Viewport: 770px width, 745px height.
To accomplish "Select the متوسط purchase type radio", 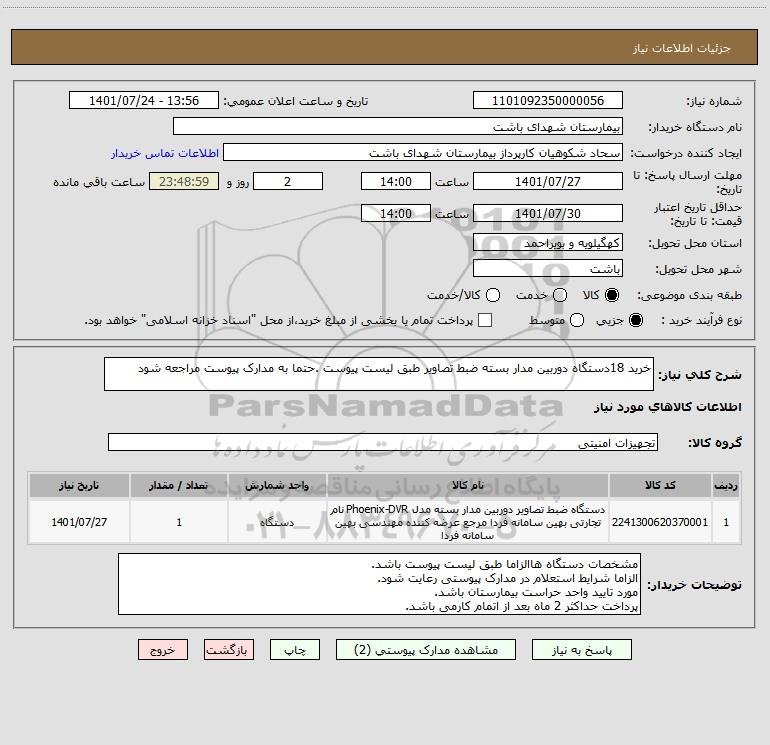I will point(577,320).
